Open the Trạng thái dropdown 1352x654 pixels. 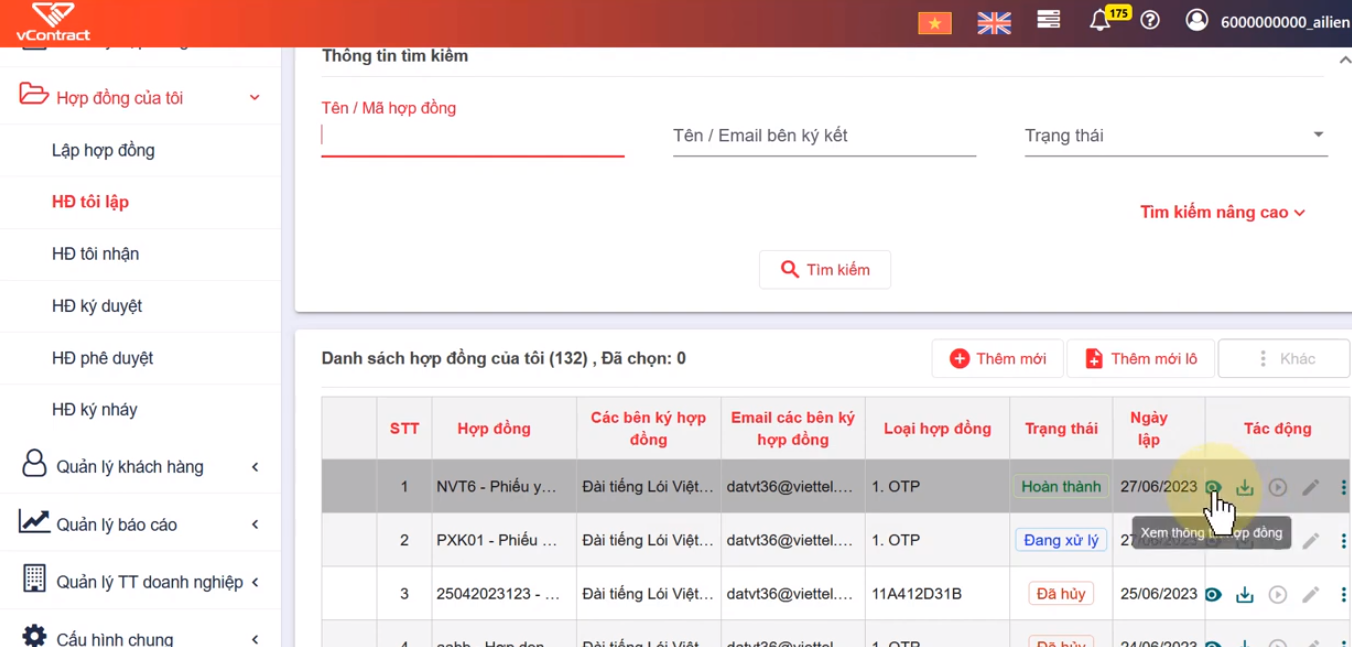click(x=1176, y=136)
